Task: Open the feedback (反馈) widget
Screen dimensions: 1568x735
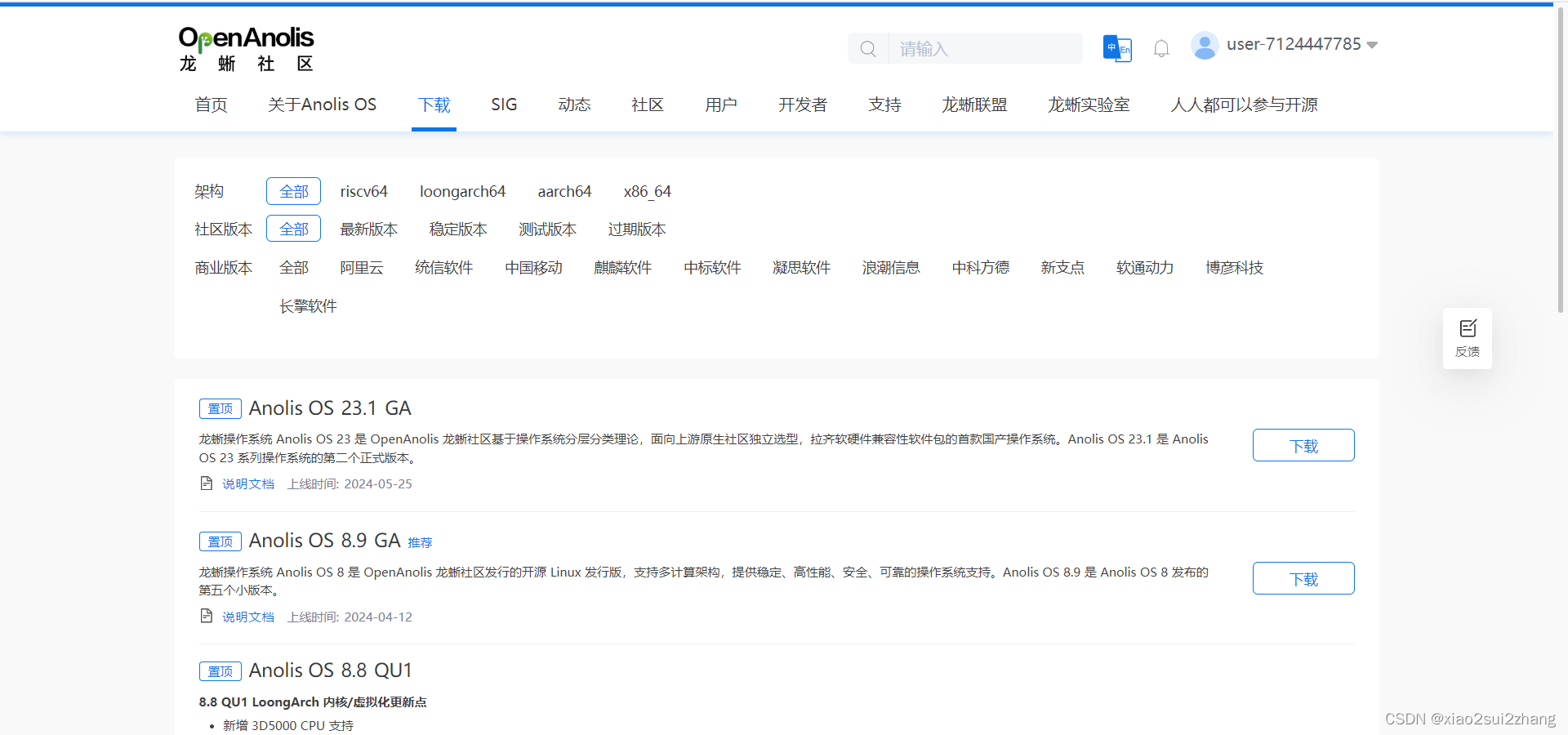Action: pyautogui.click(x=1468, y=338)
